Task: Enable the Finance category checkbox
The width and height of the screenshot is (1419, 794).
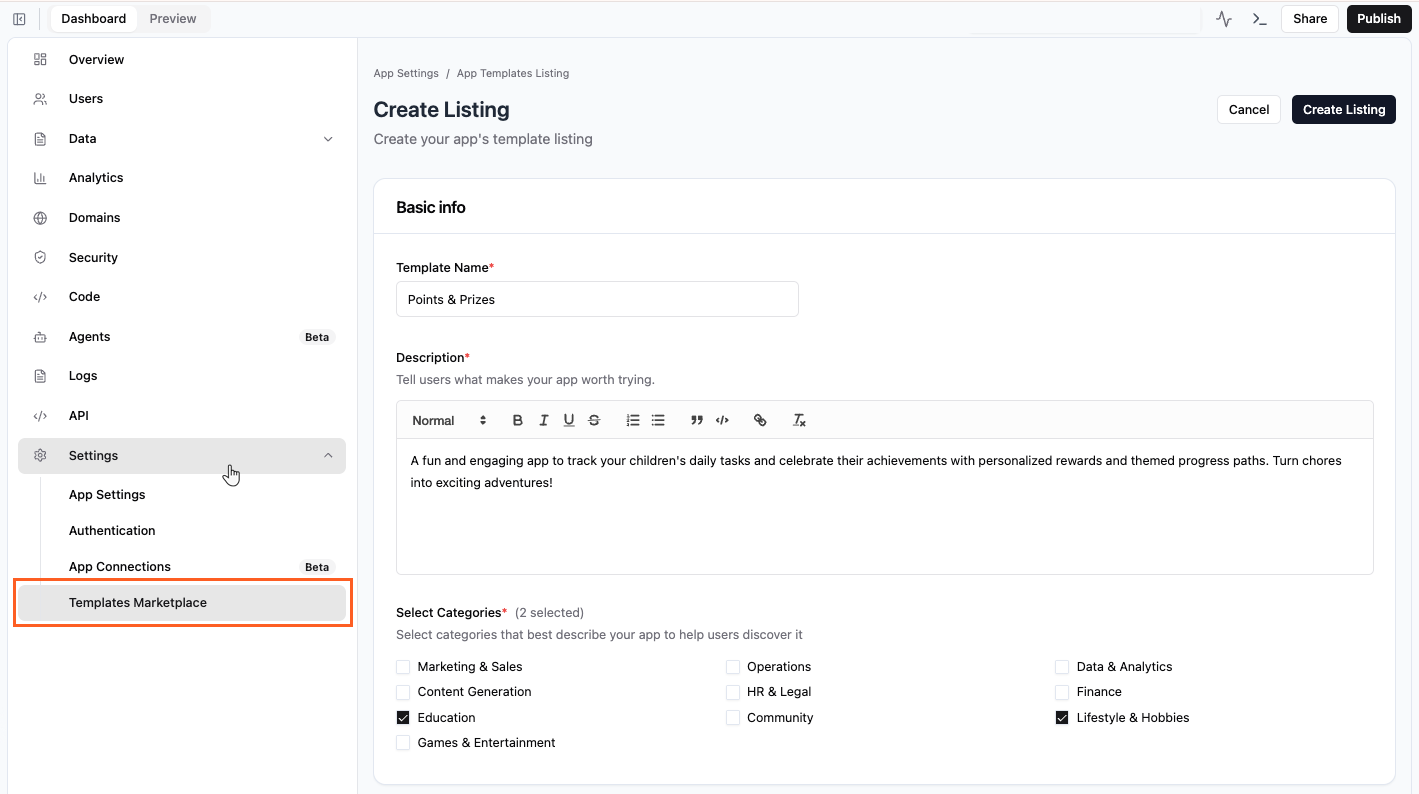Action: pyautogui.click(x=1061, y=691)
